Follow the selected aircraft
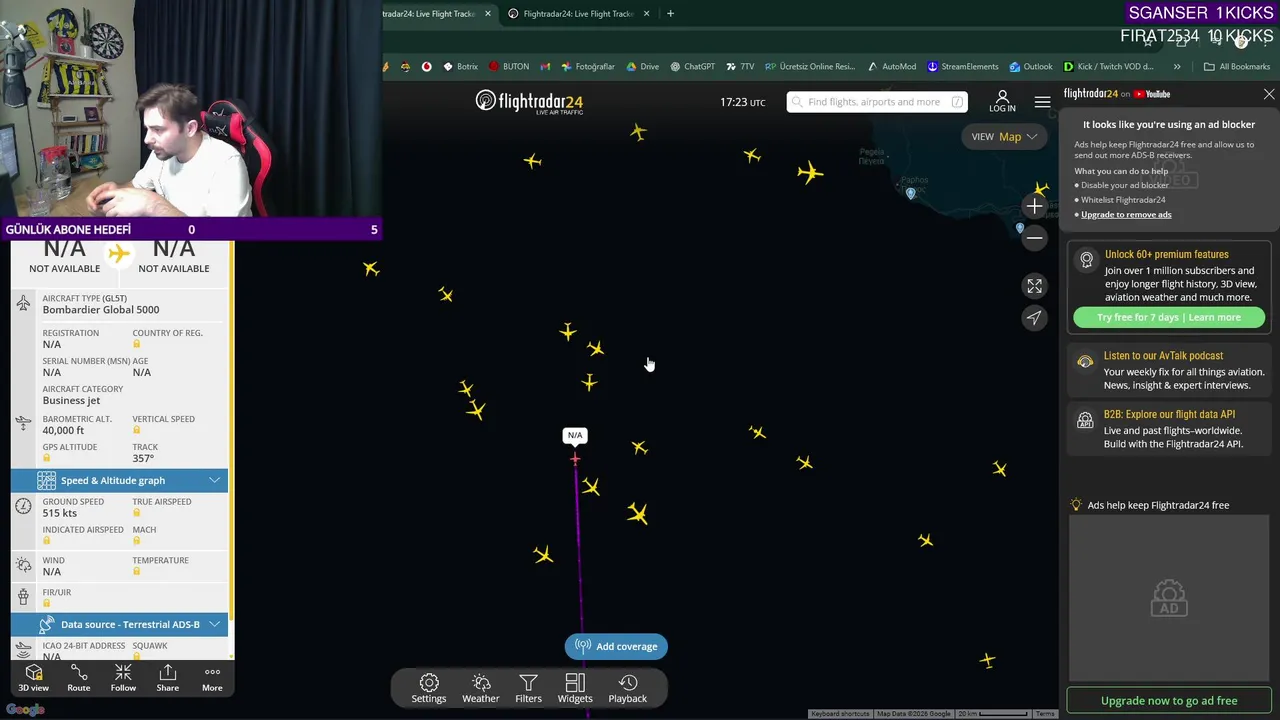Viewport: 1280px width, 720px height. pos(123,678)
